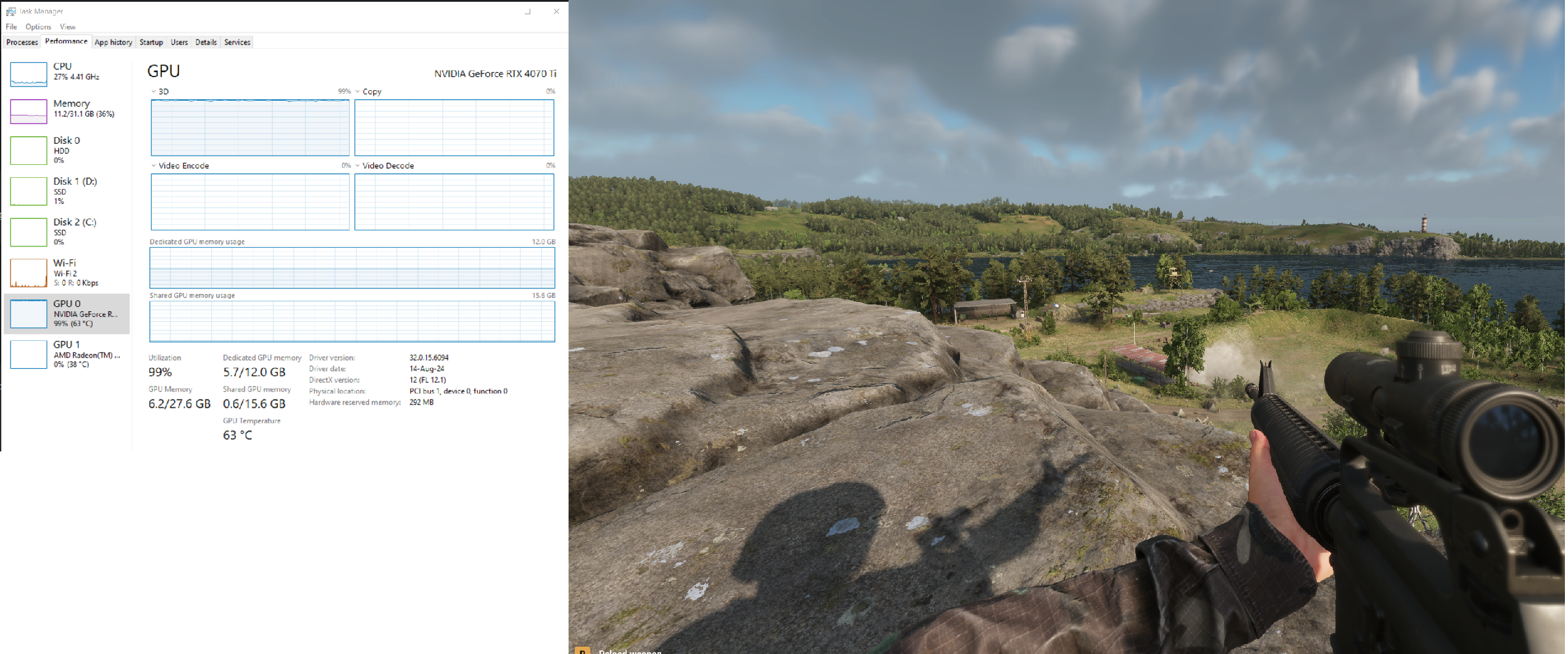Click the lighthouse in the game view
This screenshot has width=1568, height=654.
(x=1424, y=223)
